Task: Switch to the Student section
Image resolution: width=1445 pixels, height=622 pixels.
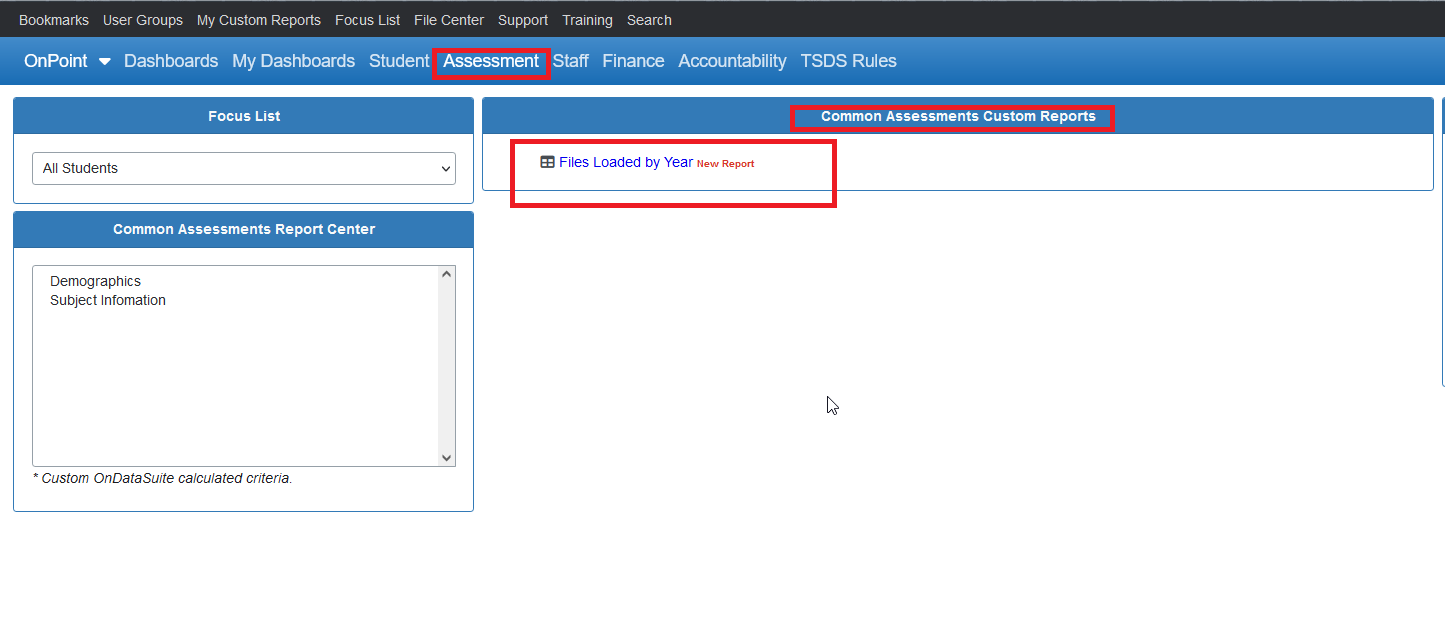Action: click(398, 61)
